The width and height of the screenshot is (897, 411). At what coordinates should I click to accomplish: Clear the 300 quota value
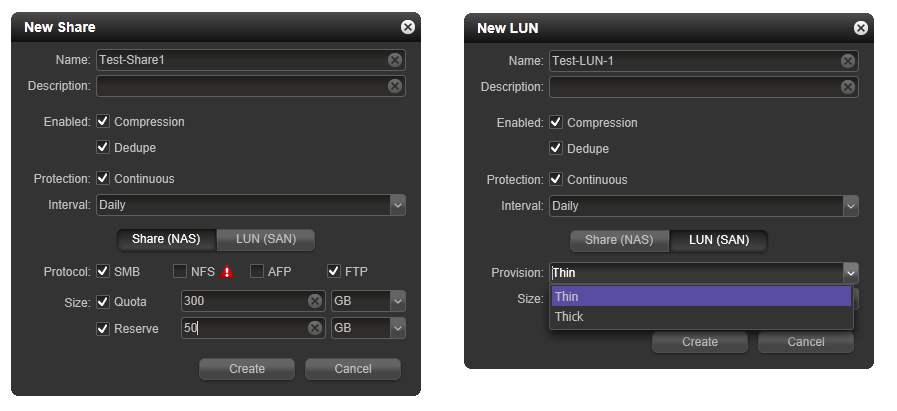coord(315,301)
